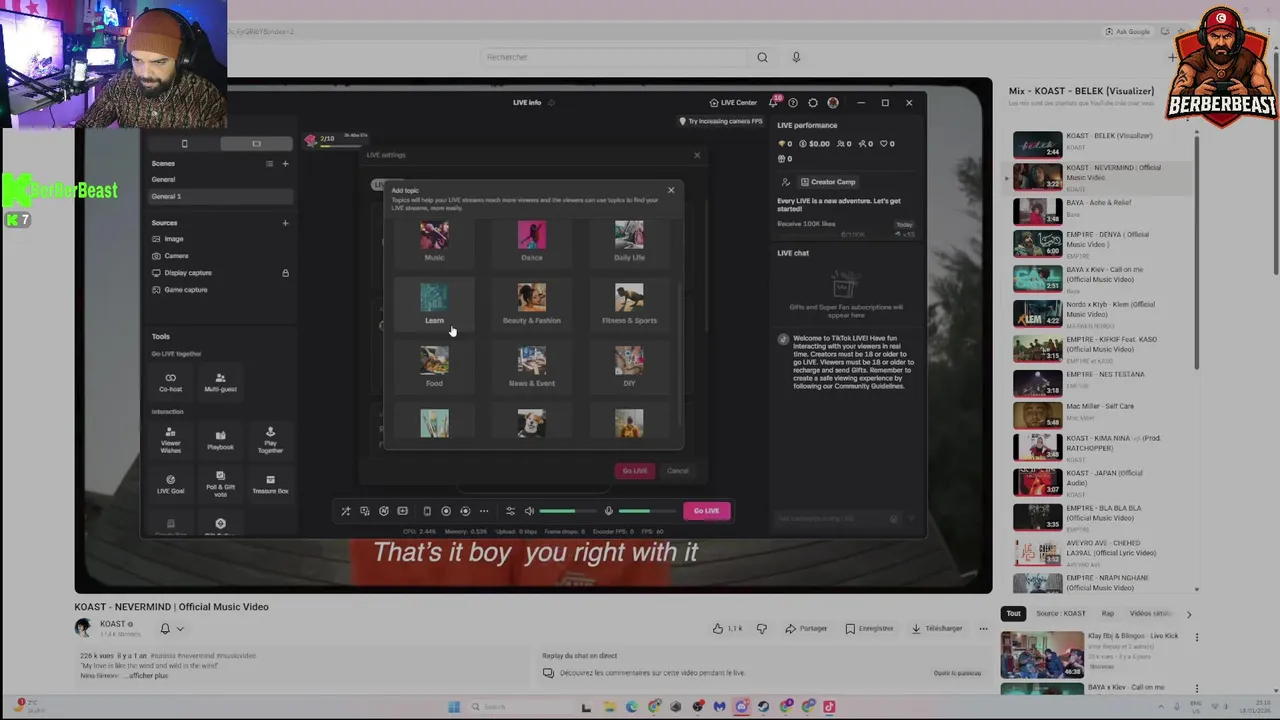This screenshot has height=720, width=1280.
Task: Open the profile avatar menu
Action: point(833,102)
